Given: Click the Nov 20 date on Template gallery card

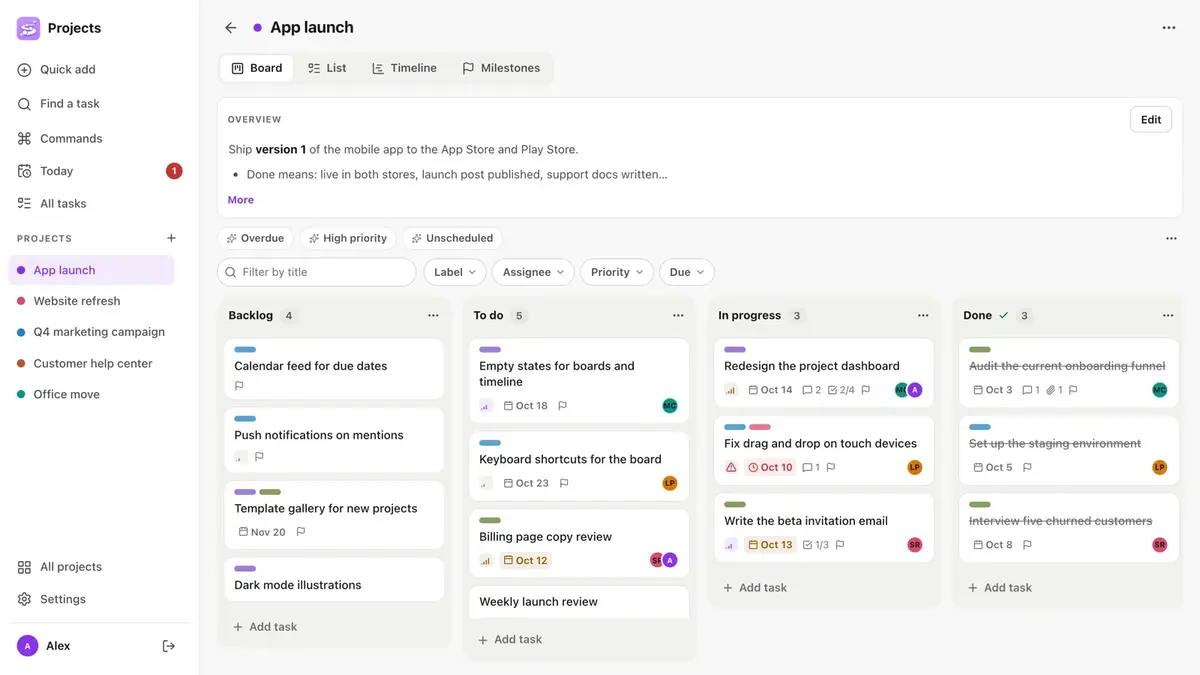Looking at the screenshot, I should [x=262, y=533].
